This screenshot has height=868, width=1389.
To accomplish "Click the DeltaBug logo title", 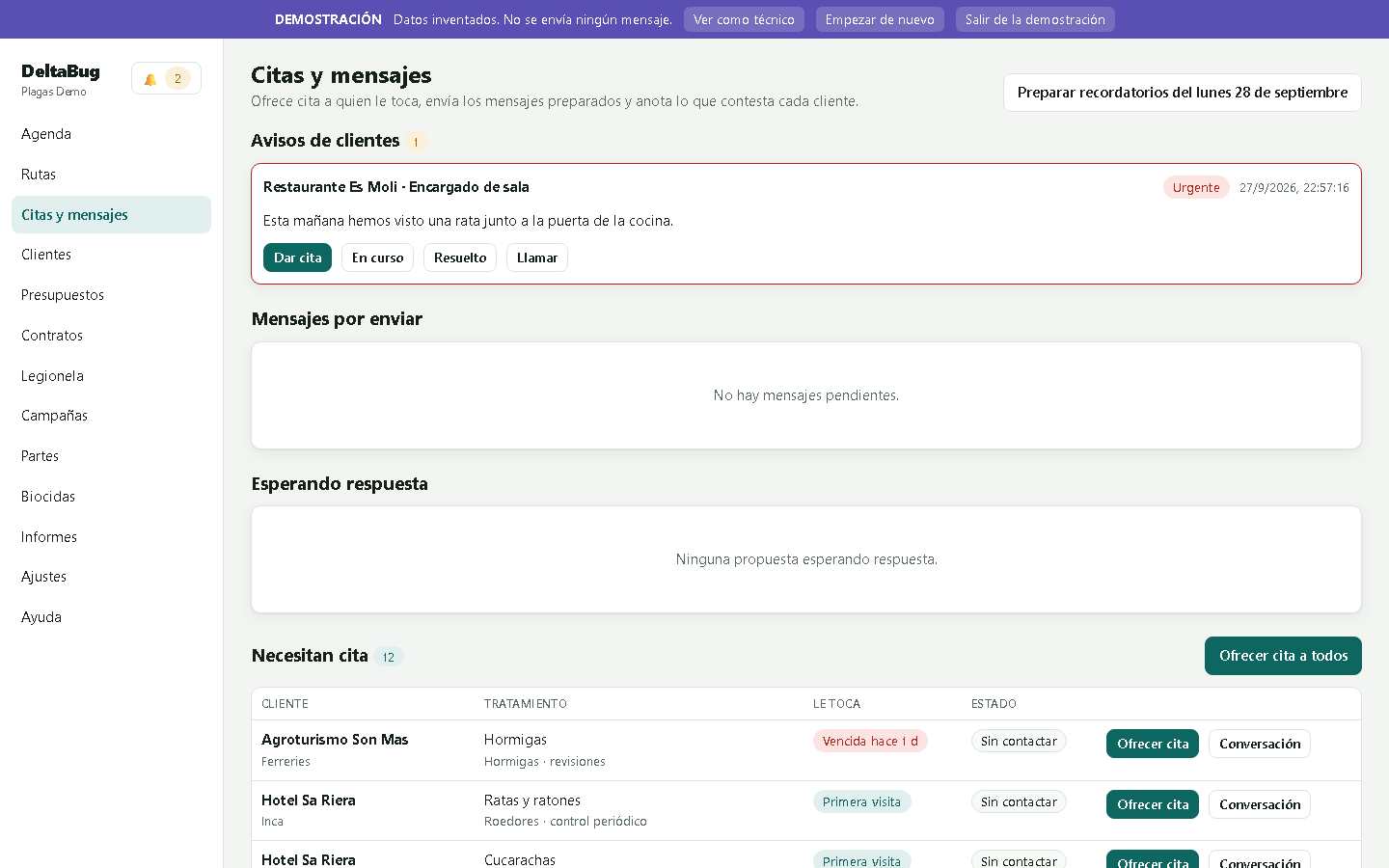I will tap(61, 71).
